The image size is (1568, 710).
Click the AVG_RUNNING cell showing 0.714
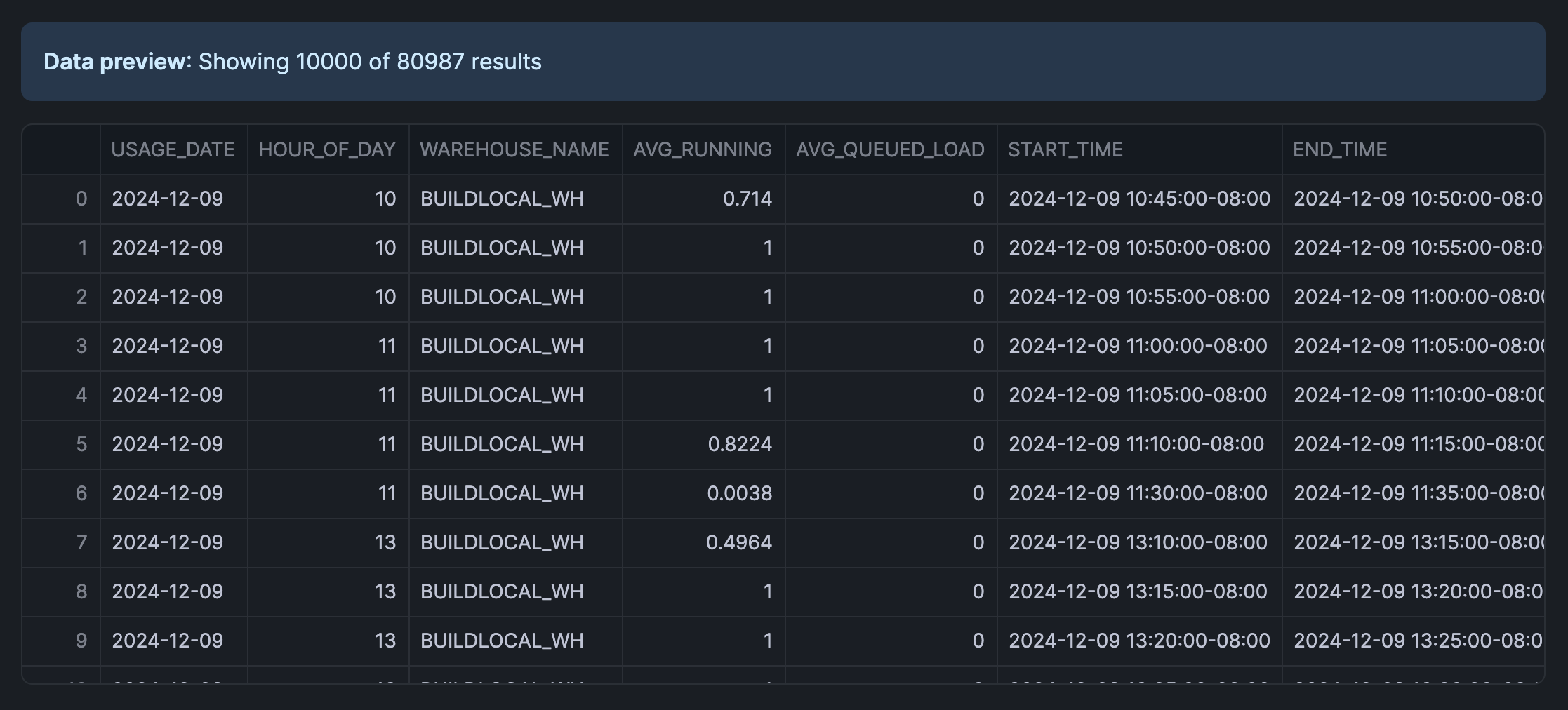(747, 199)
